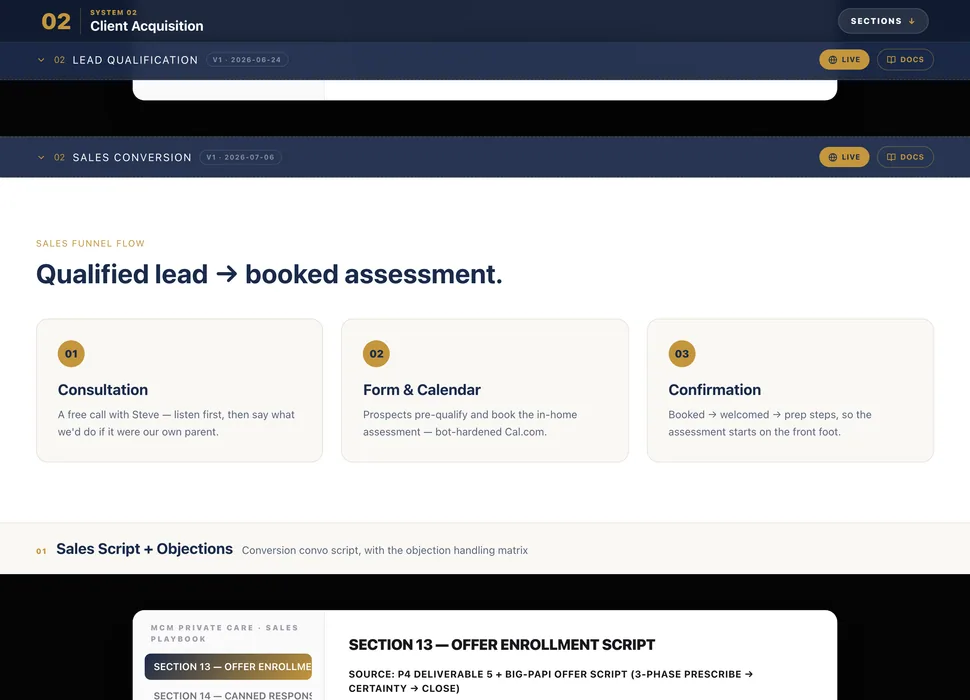Click the MCM PRIVATE CARE · SALES PLAYBOOK label

(x=225, y=633)
